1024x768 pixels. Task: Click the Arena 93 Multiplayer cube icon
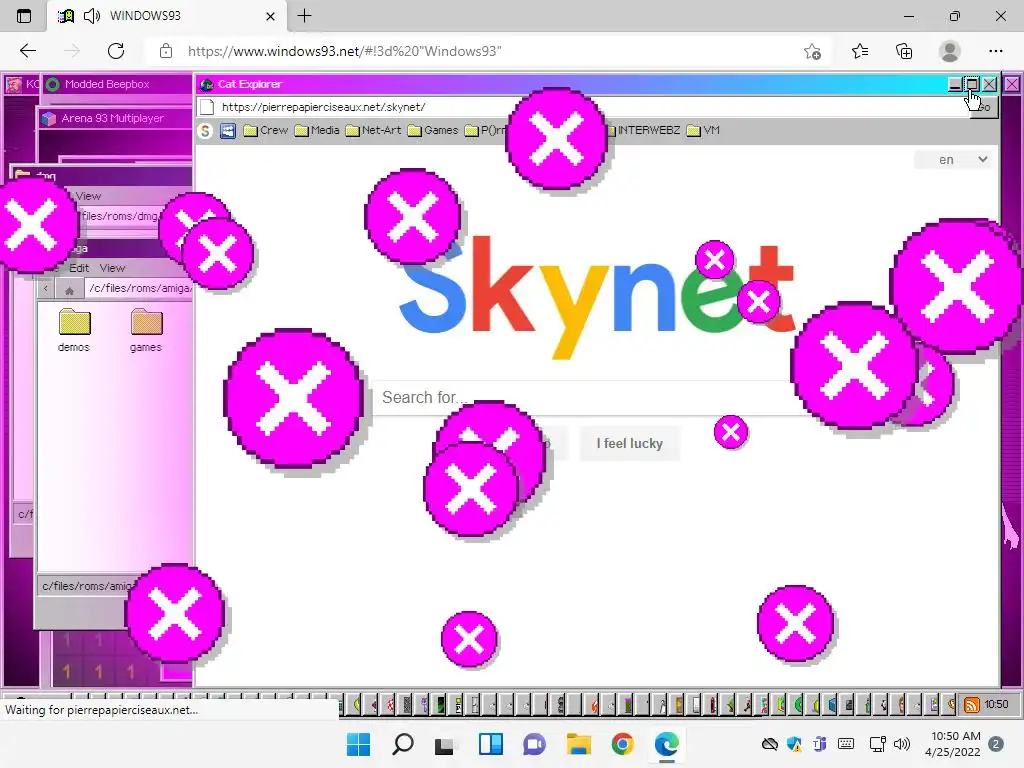click(49, 119)
